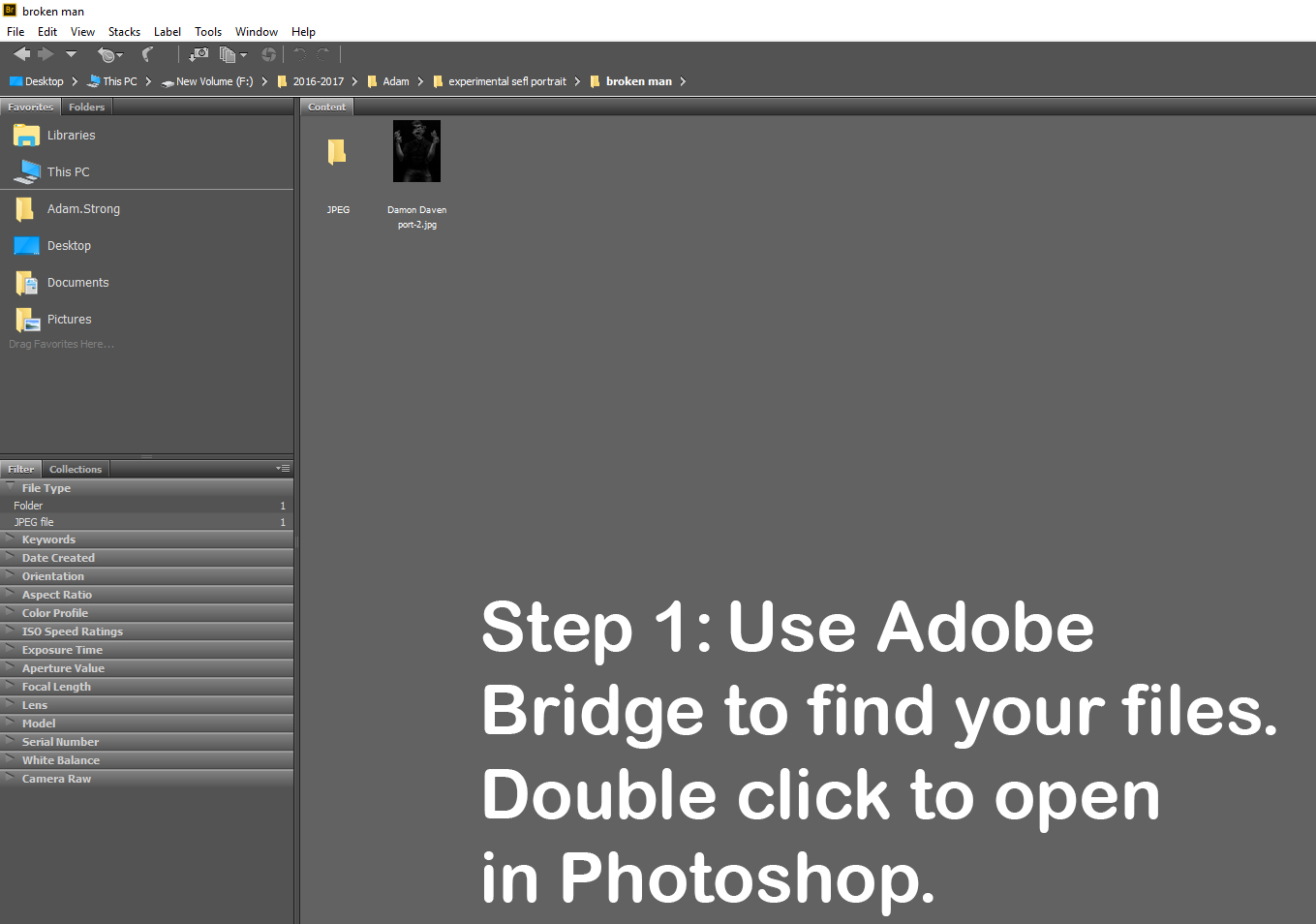Click Get Photos from Camera icon
The image size is (1316, 924).
pos(199,54)
